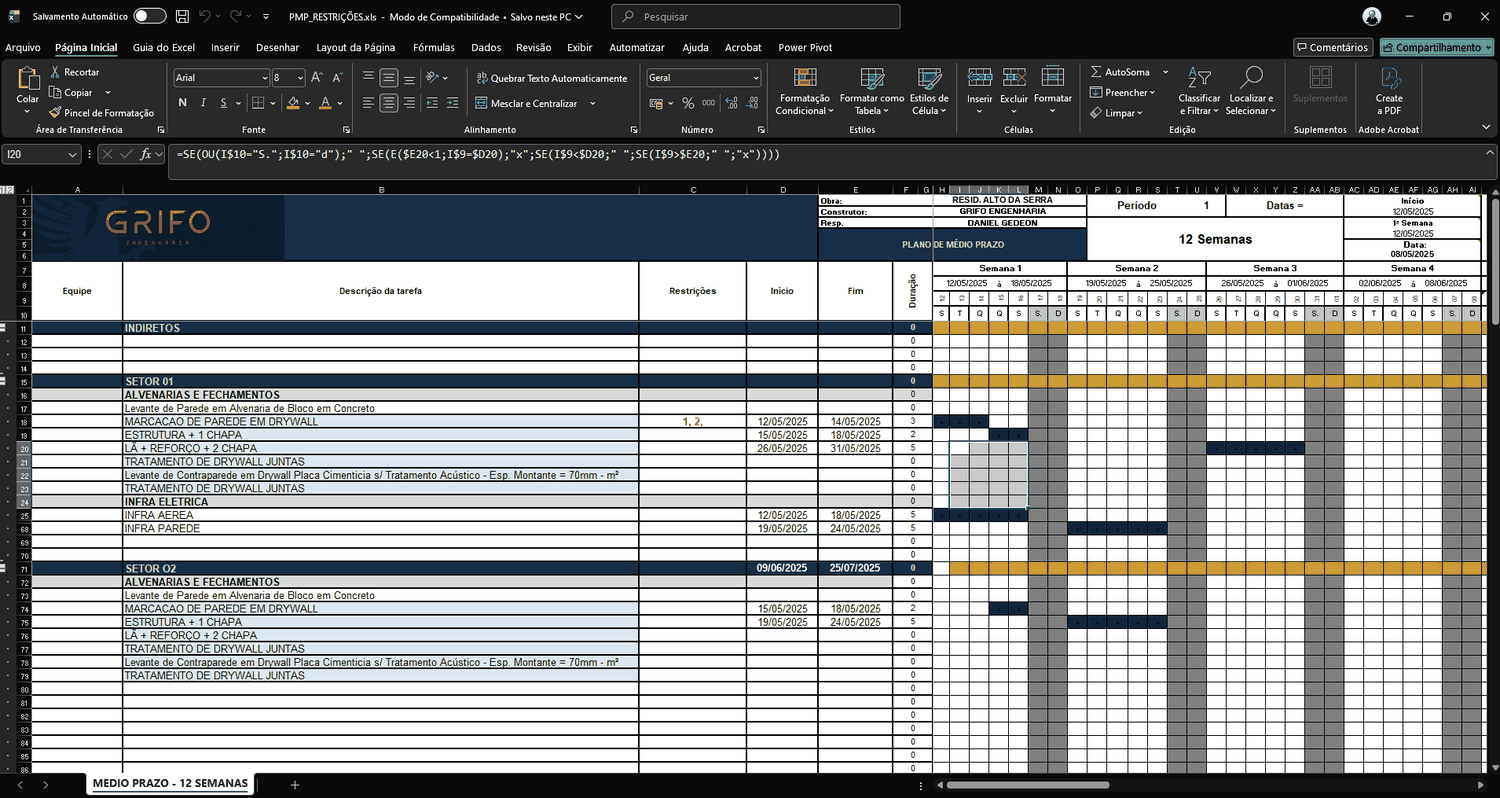Viewport: 1500px width, 798px height.
Task: Toggle italic (I) formatting
Action: 204,103
